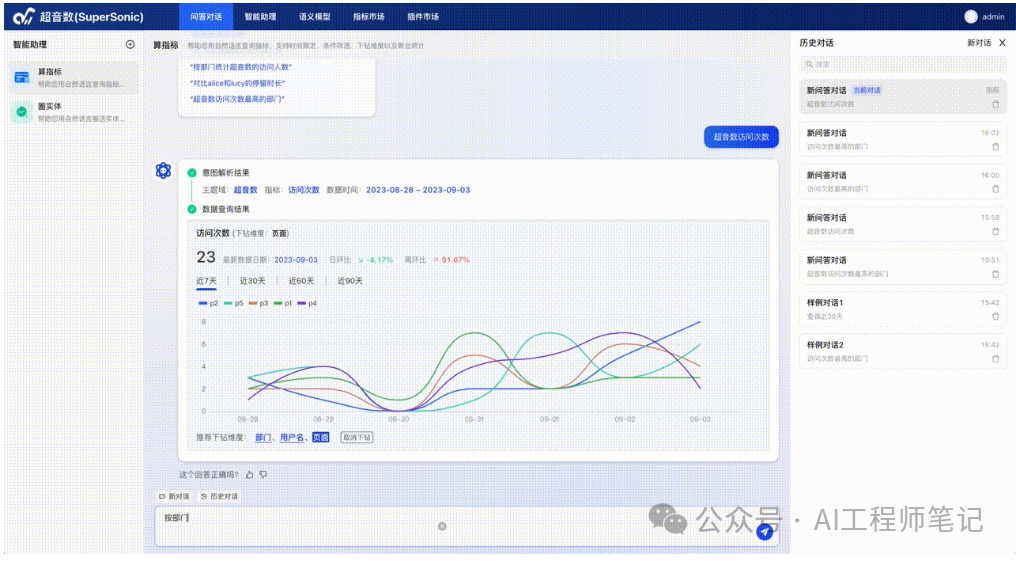Select the 近90天 range tab
Image resolution: width=1016 pixels, height=561 pixels.
pyautogui.click(x=350, y=281)
